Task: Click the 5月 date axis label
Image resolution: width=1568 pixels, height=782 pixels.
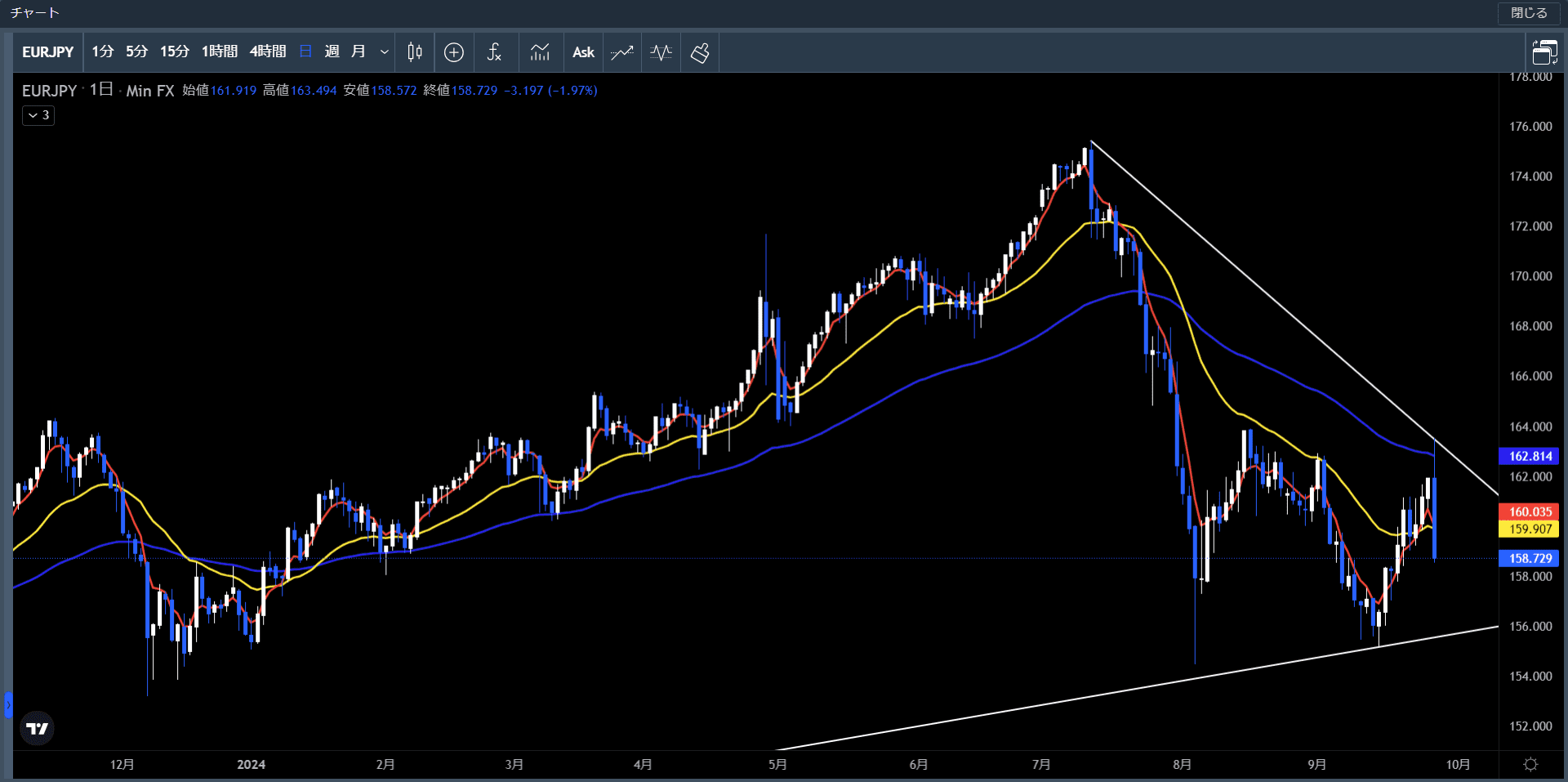Action: coord(777,764)
